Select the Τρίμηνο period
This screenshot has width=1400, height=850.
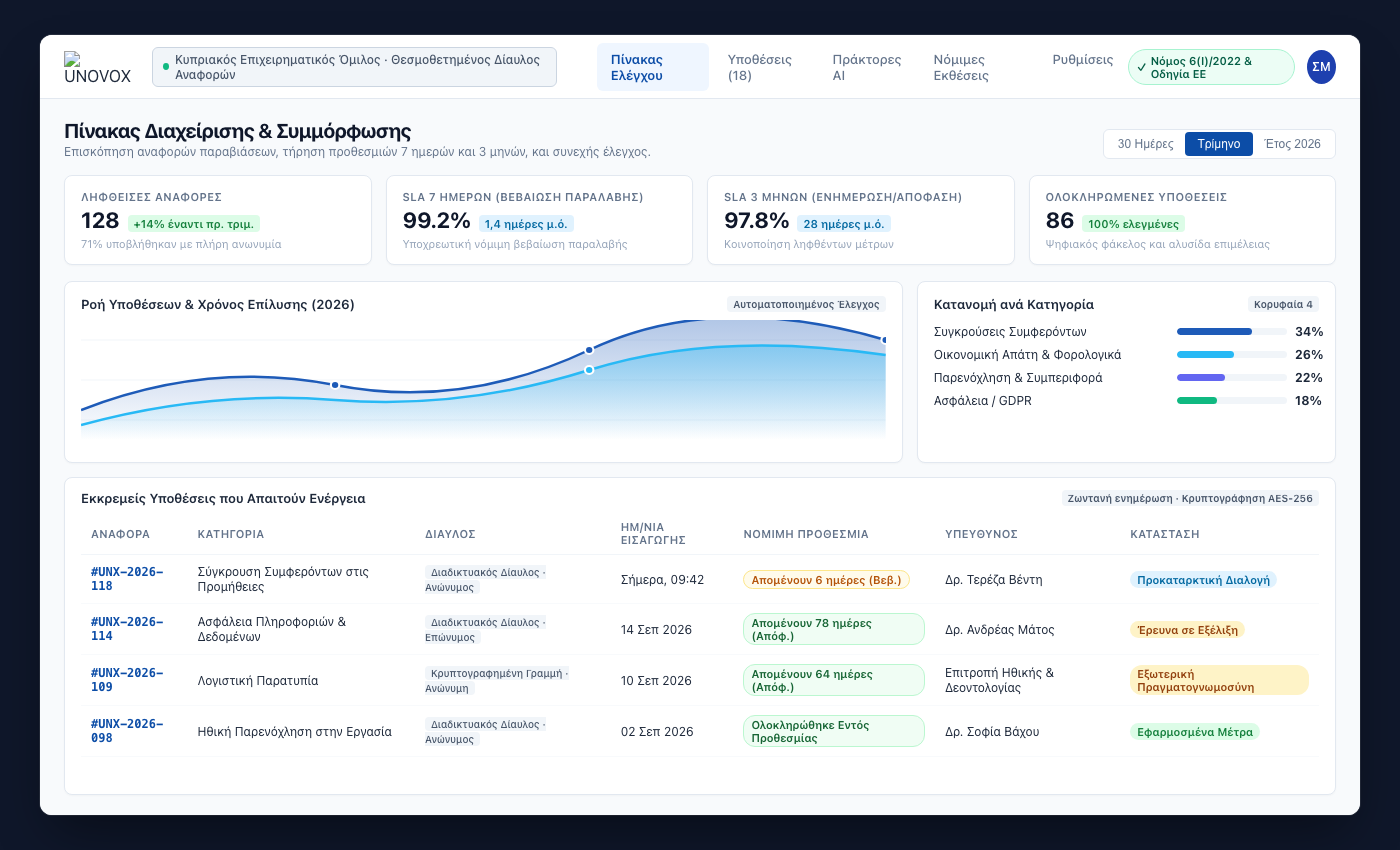[1219, 144]
